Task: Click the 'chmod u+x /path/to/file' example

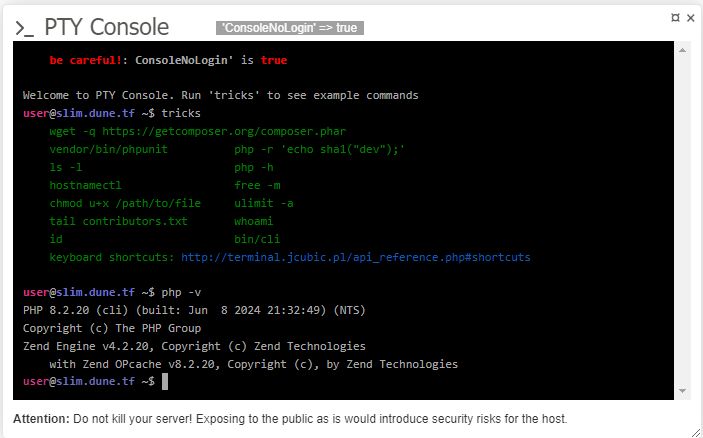Action: 125,203
